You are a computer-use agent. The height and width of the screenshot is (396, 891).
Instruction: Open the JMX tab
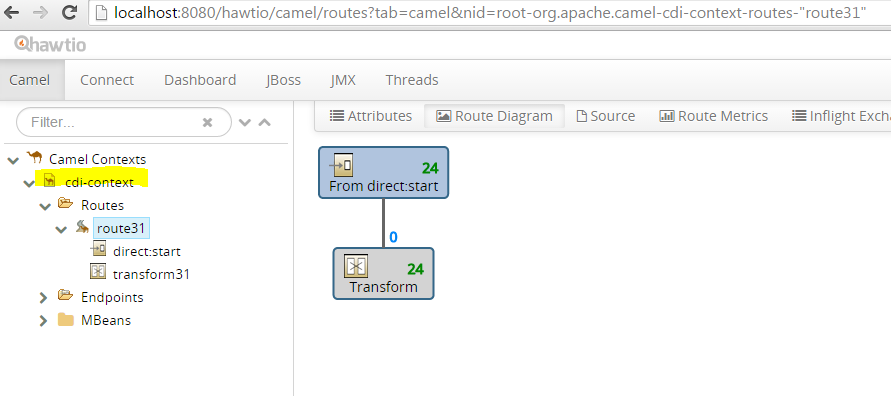[x=343, y=80]
